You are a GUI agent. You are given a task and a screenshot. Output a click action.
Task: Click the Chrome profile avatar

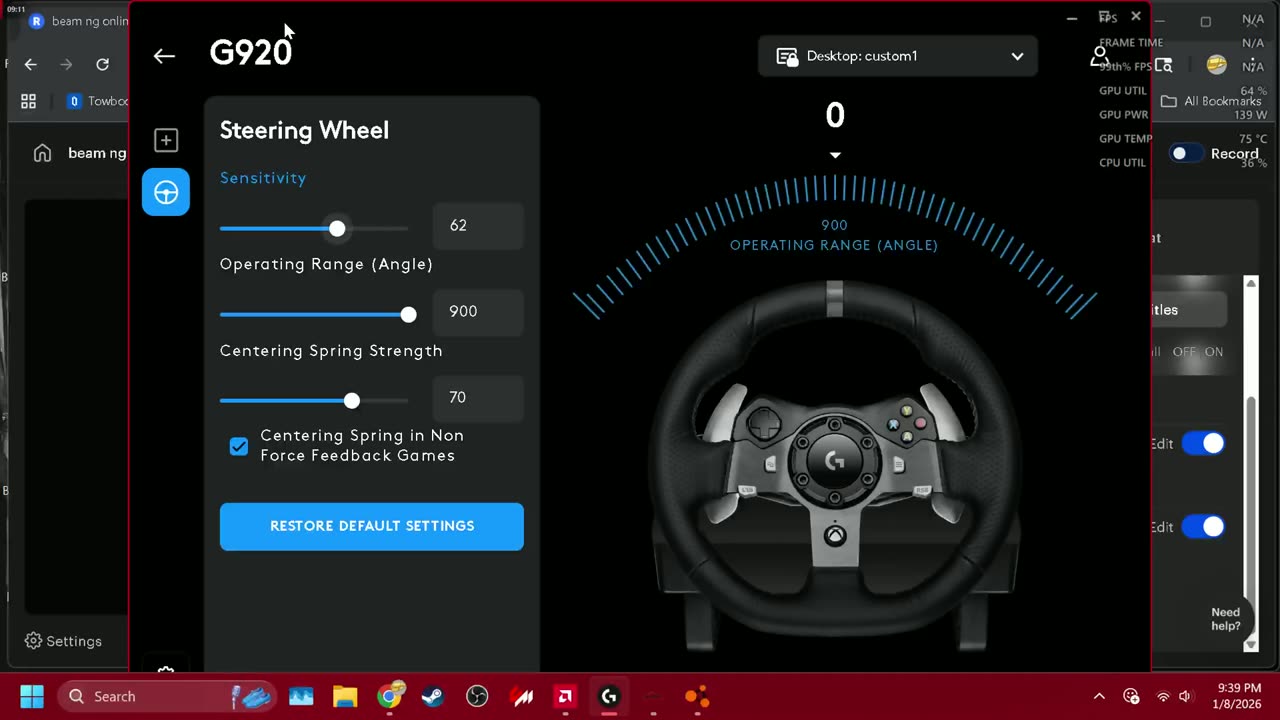click(1216, 65)
